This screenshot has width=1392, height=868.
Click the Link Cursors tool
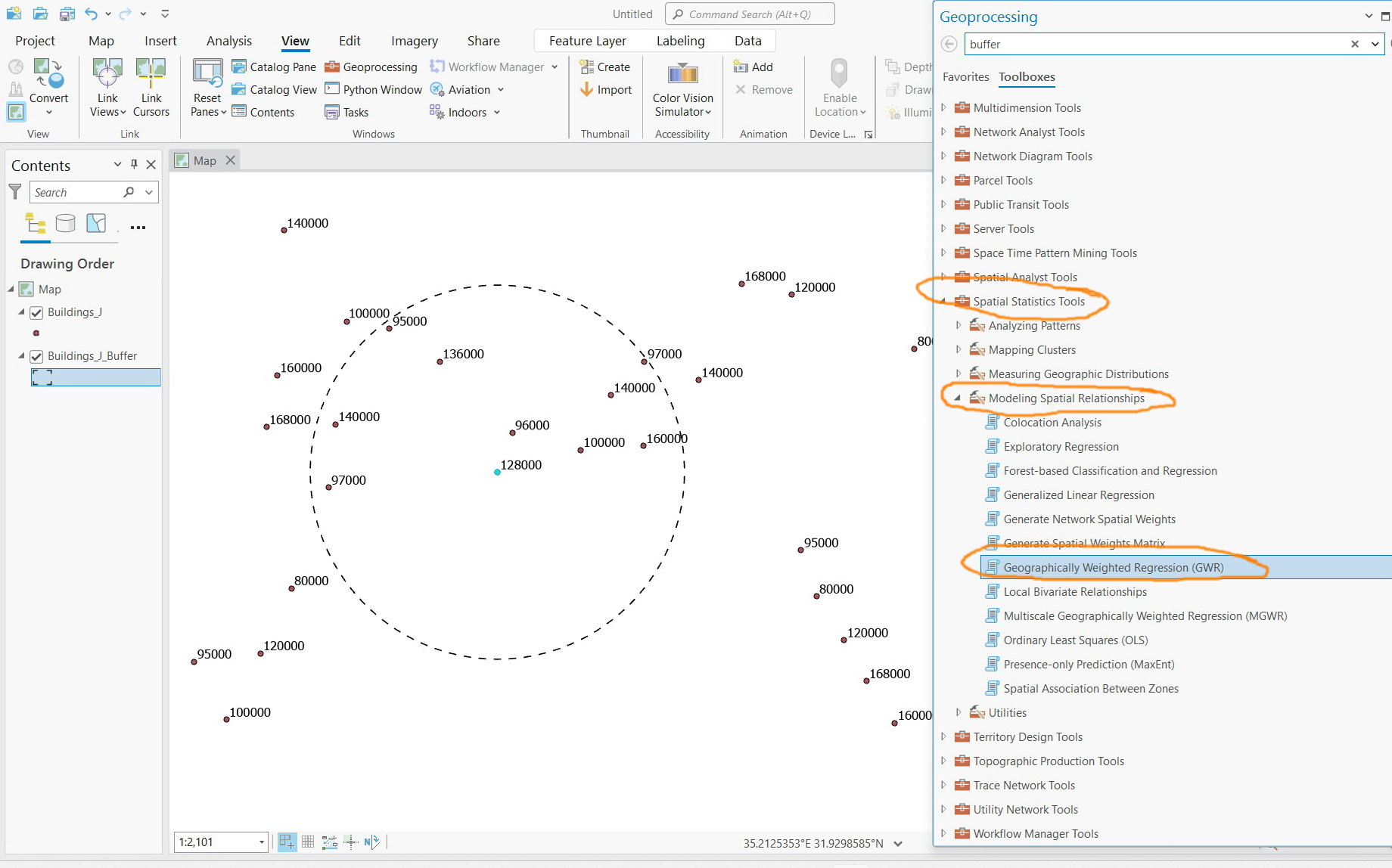click(x=151, y=88)
